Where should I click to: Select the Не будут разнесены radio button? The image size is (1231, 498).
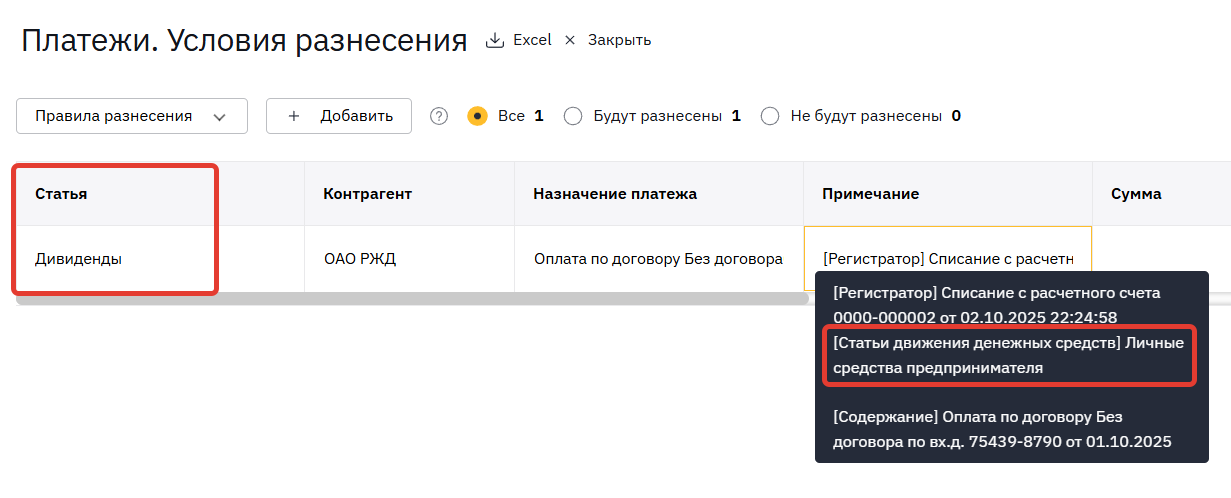tap(770, 116)
